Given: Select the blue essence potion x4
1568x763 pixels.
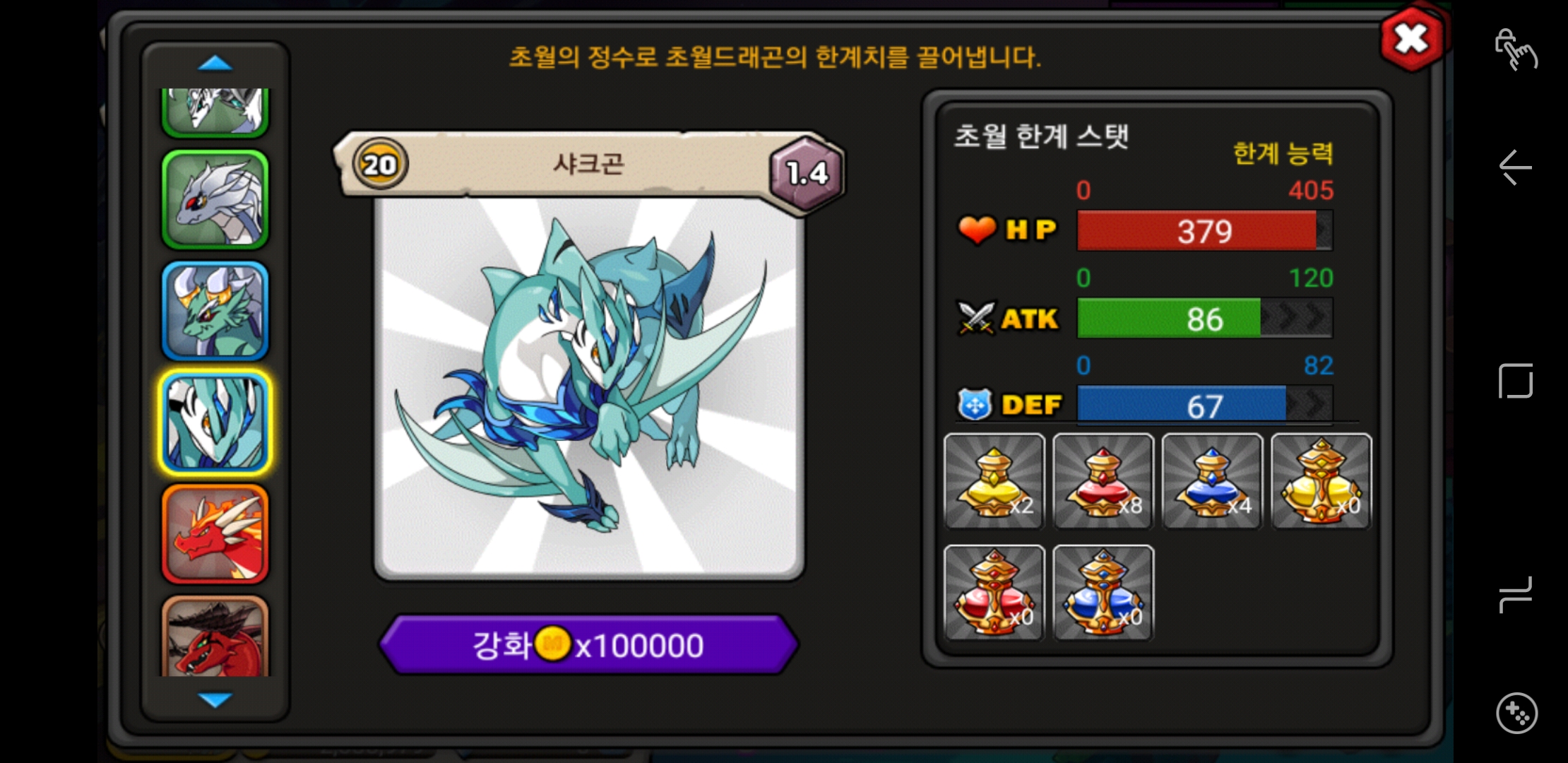Looking at the screenshot, I should tap(1213, 482).
